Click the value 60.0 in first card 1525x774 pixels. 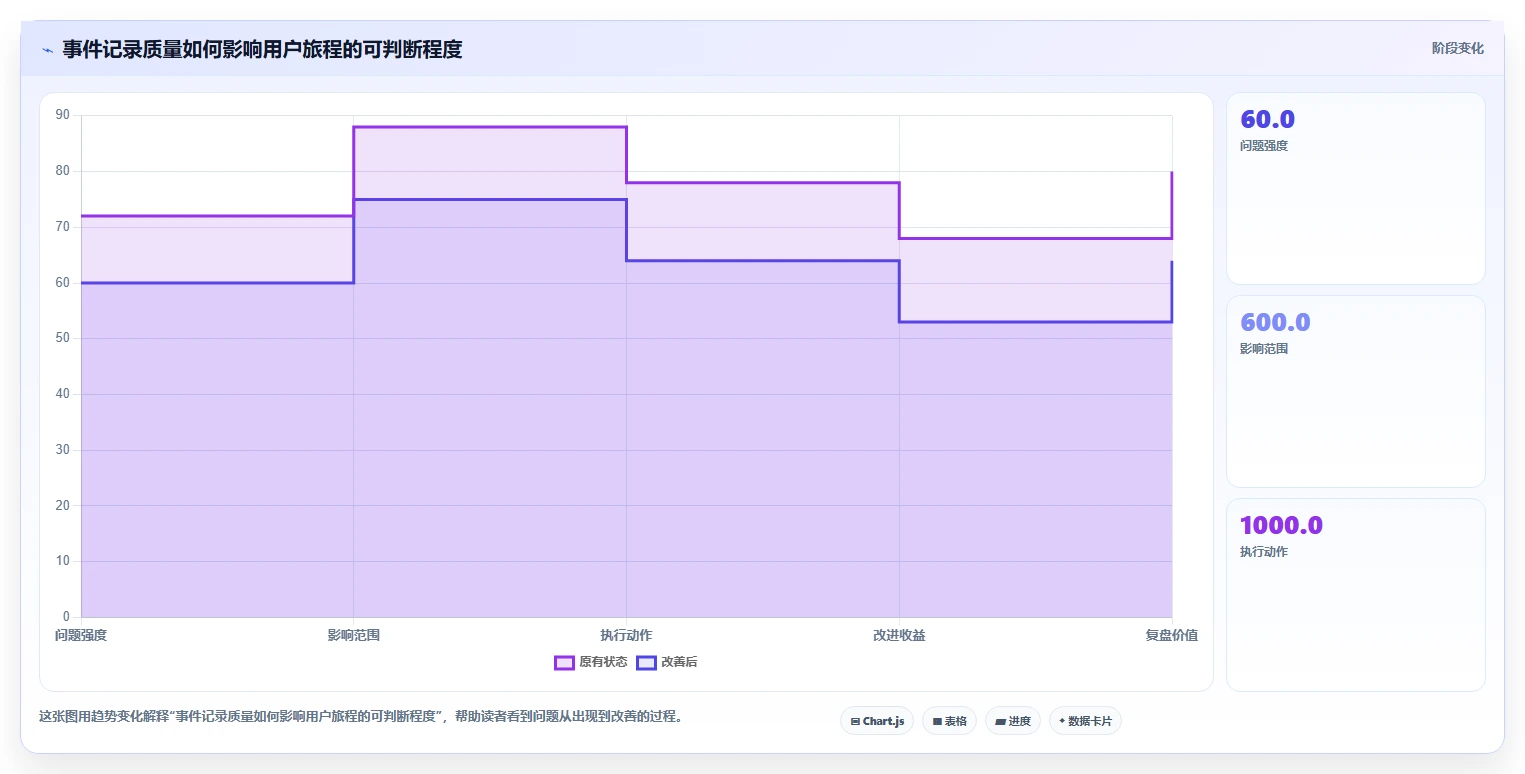tap(1267, 119)
